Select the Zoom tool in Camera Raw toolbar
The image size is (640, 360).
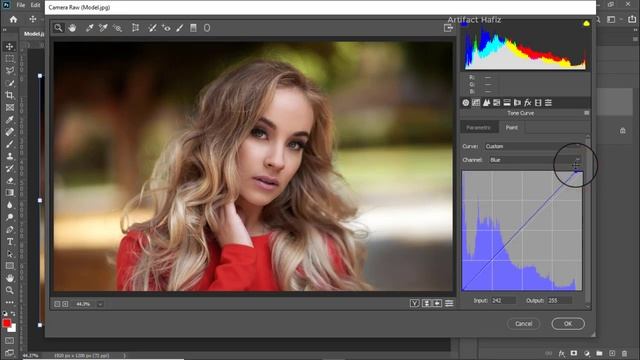(x=58, y=28)
